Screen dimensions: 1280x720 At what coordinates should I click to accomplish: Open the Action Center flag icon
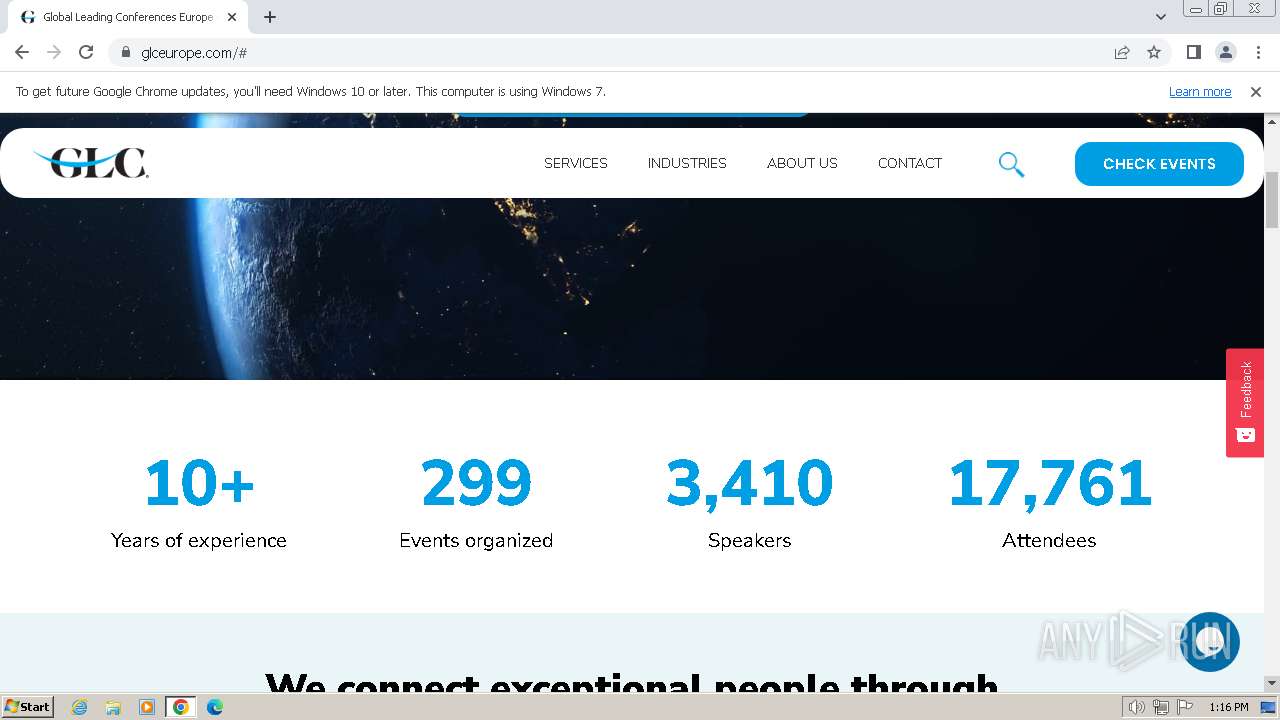(1185, 707)
